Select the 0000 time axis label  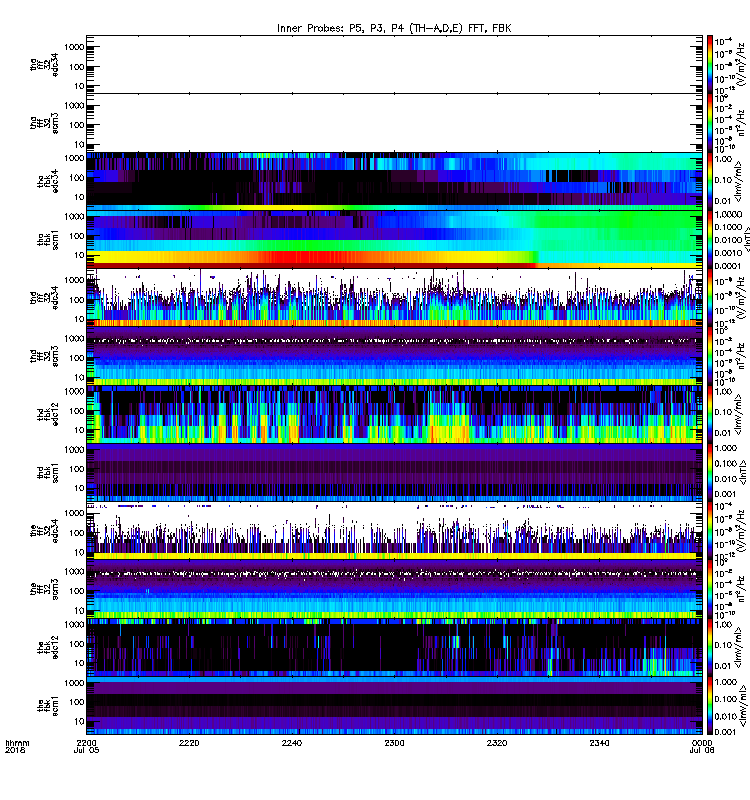pyautogui.click(x=702, y=743)
